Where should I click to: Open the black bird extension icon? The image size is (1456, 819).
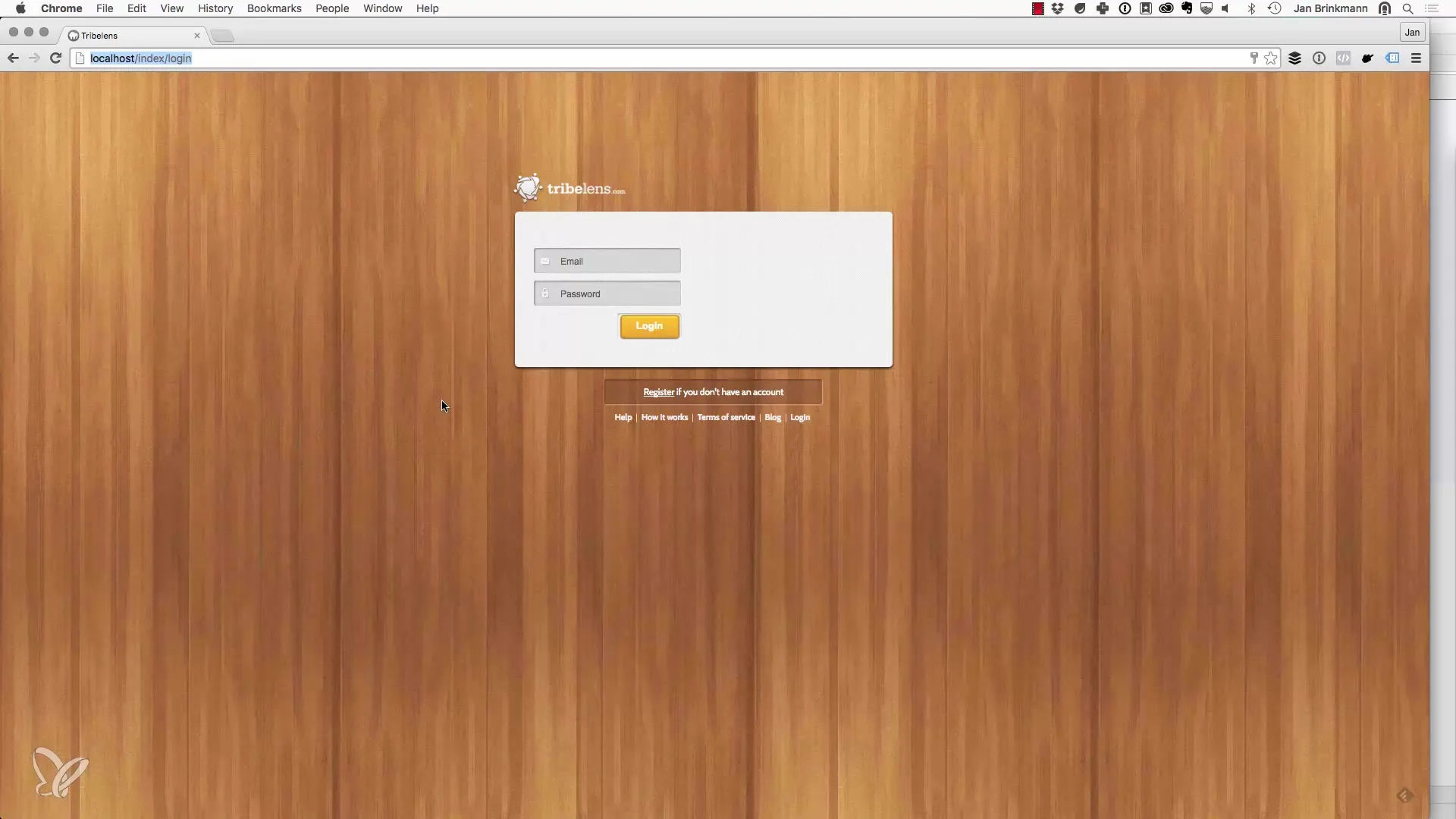[1368, 58]
